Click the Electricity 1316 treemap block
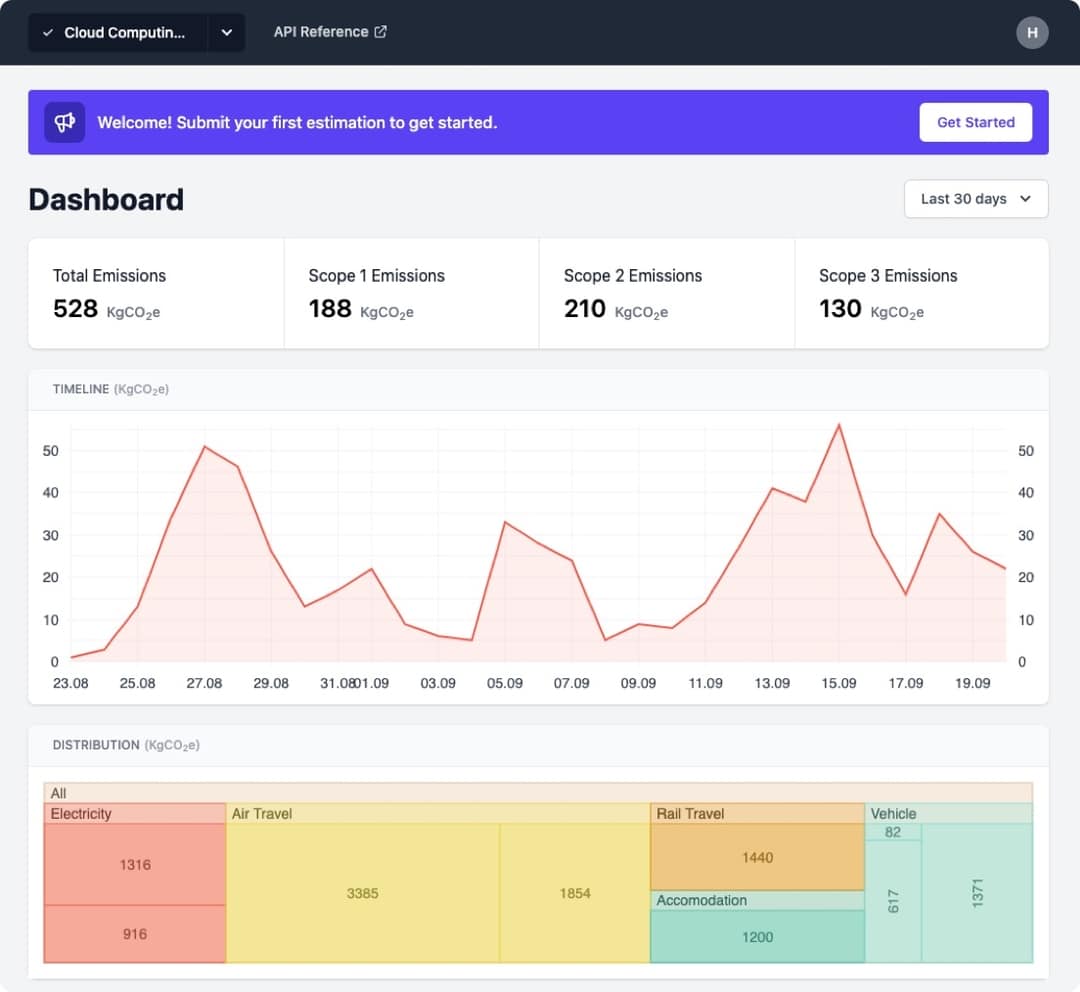The width and height of the screenshot is (1080, 992). (135, 864)
